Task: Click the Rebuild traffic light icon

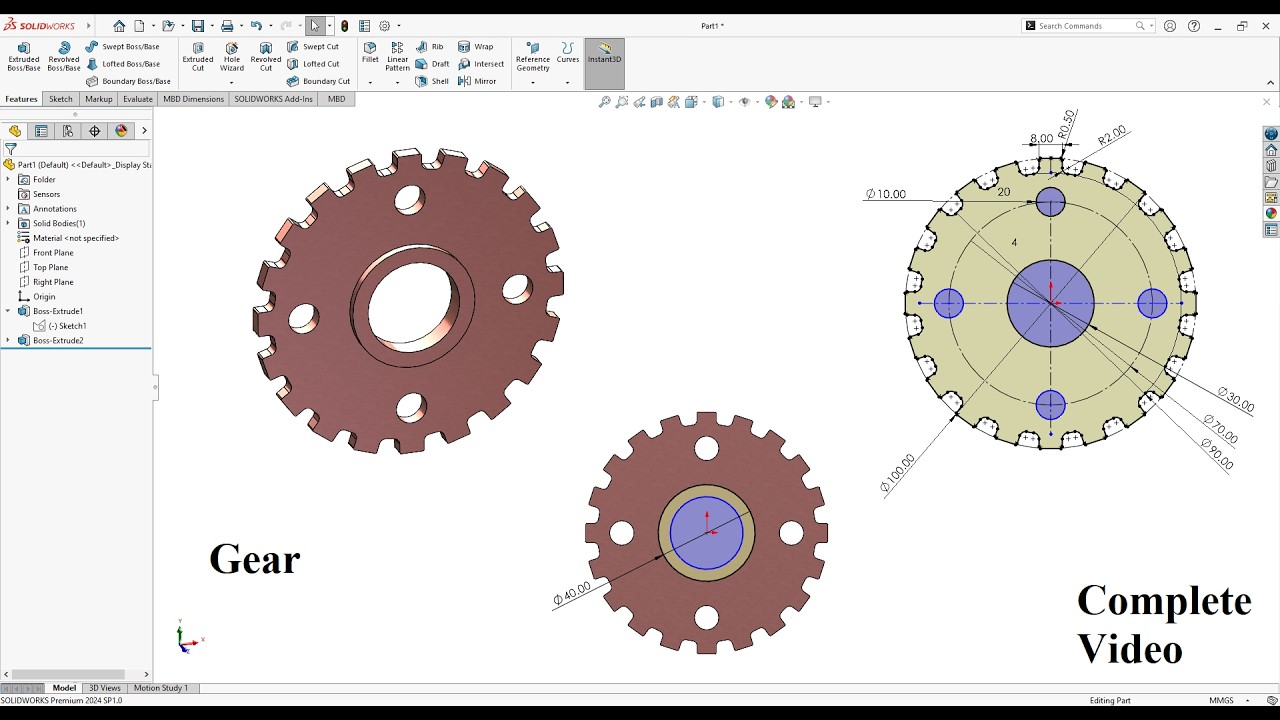Action: 345,26
